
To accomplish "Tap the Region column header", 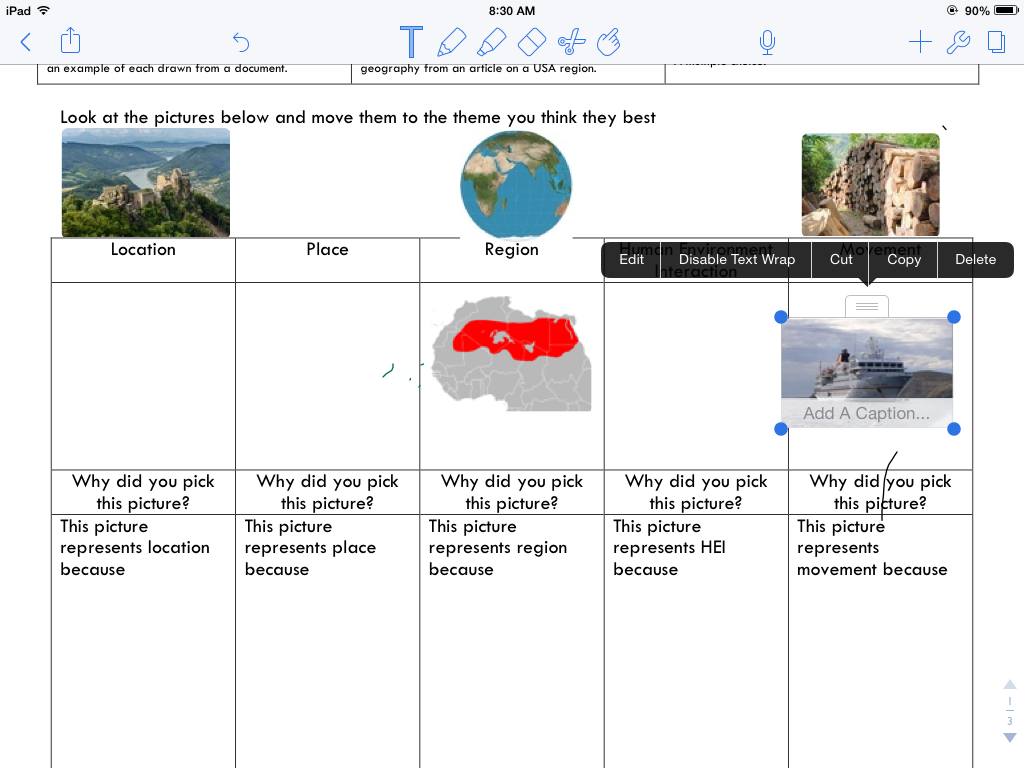I will [511, 249].
